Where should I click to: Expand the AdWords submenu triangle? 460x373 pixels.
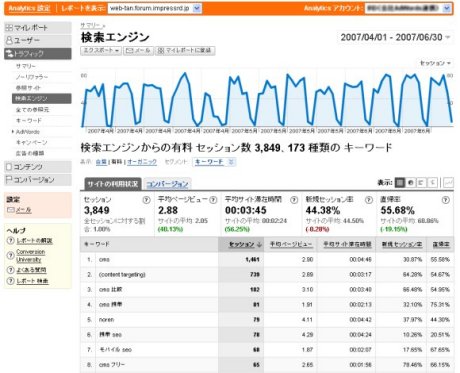(x=13, y=132)
